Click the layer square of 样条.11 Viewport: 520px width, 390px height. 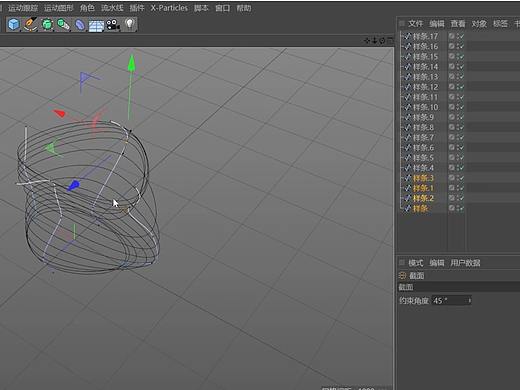452,97
